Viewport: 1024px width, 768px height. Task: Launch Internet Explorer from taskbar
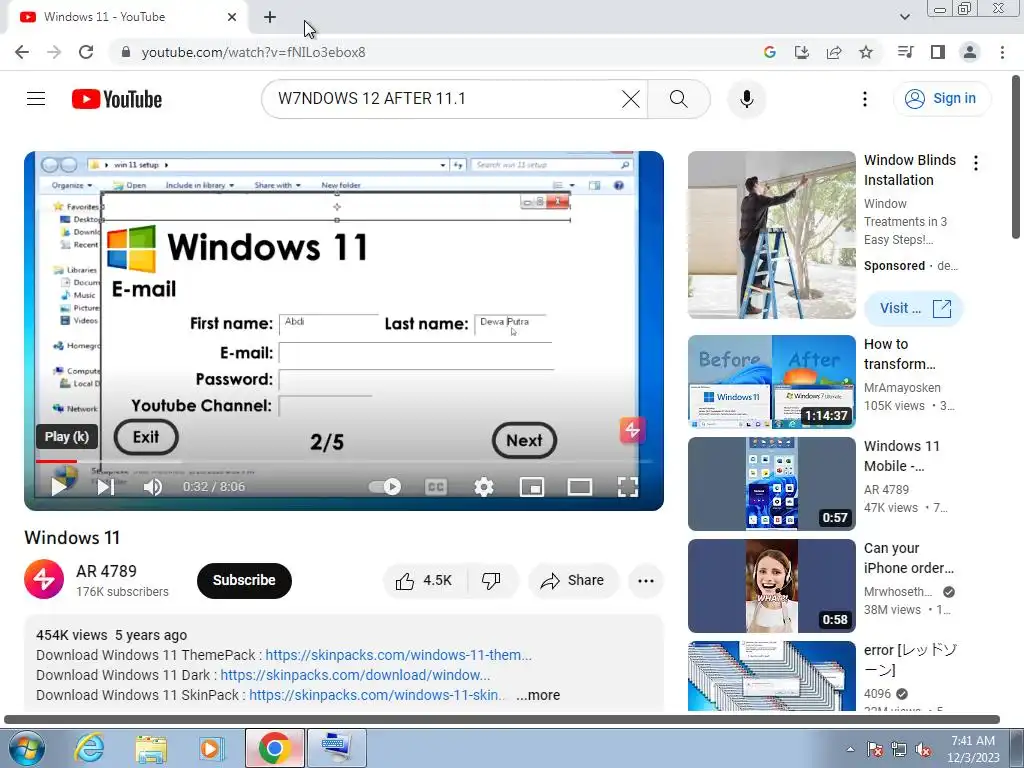(x=89, y=748)
